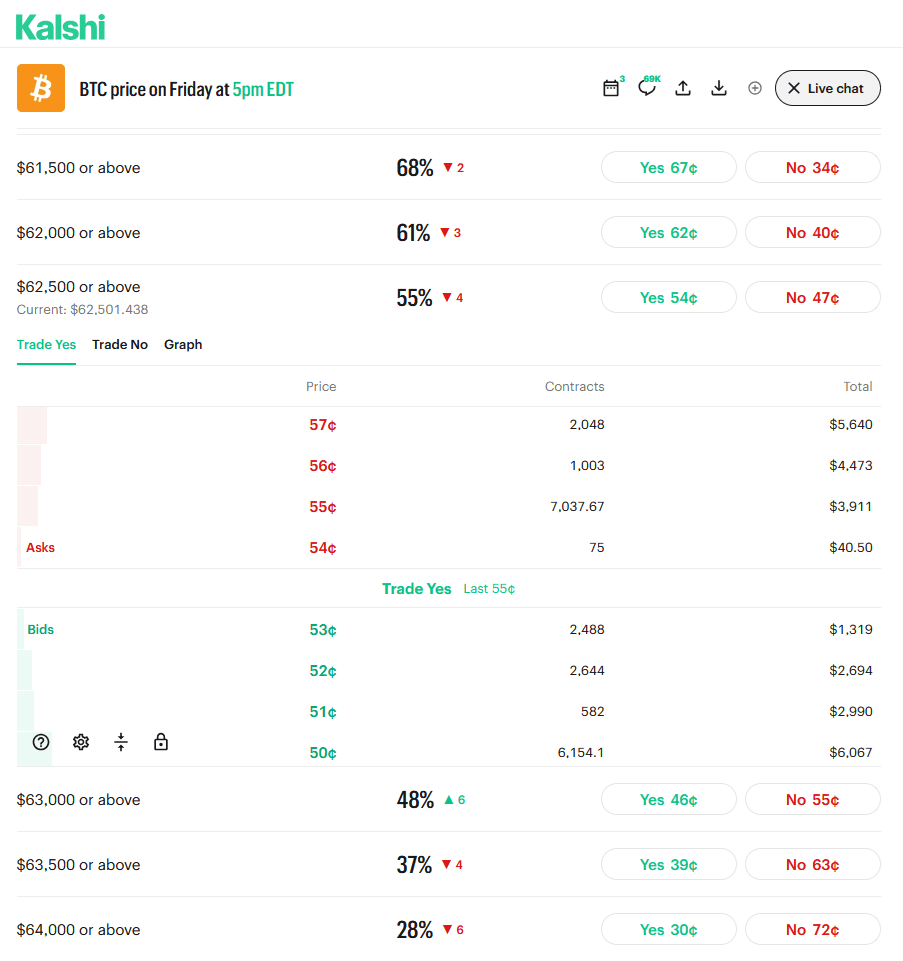
Task: Click the $5,640 total value
Action: (850, 424)
